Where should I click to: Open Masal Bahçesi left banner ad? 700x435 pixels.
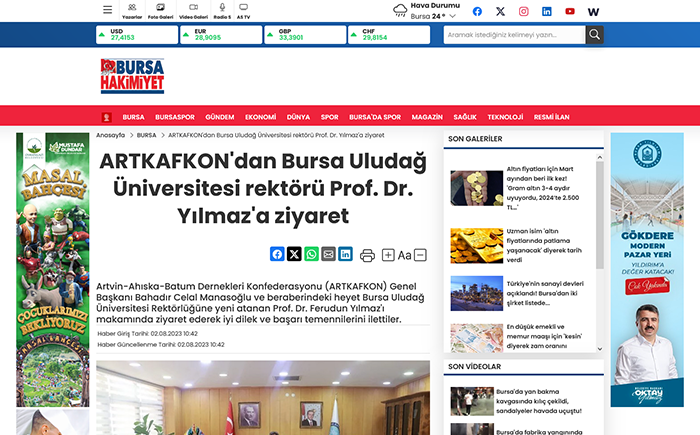[53, 269]
